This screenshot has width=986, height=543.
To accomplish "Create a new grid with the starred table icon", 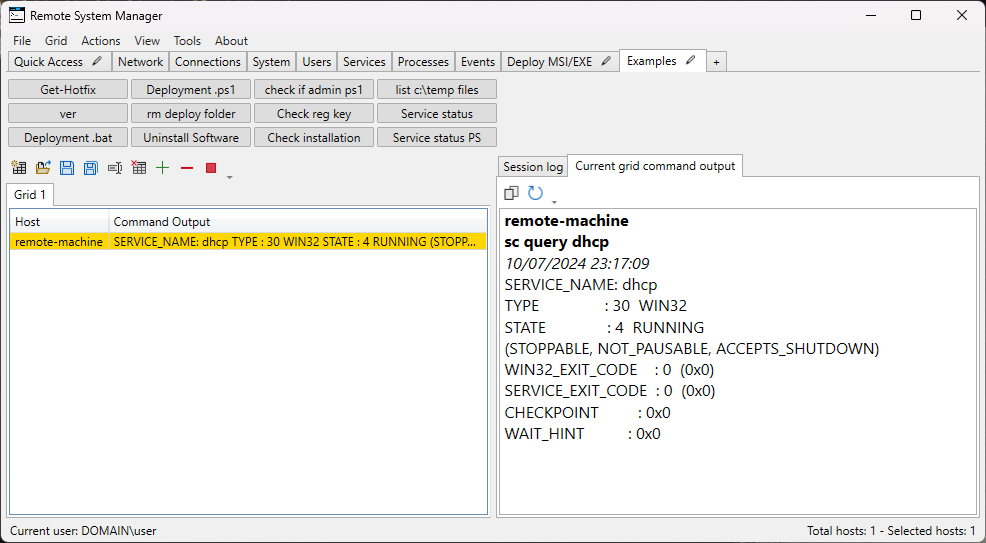I will [19, 168].
